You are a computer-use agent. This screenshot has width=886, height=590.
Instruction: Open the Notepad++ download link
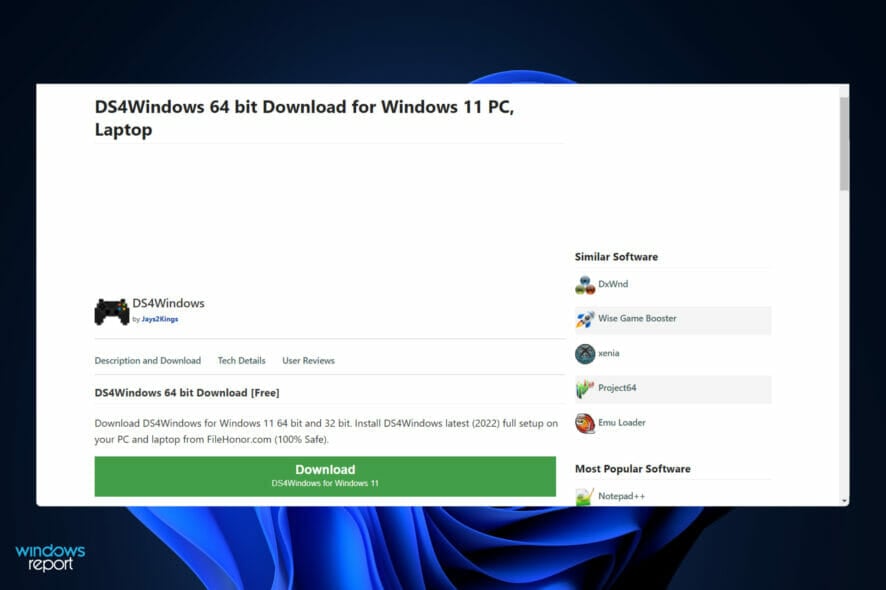pyautogui.click(x=623, y=493)
